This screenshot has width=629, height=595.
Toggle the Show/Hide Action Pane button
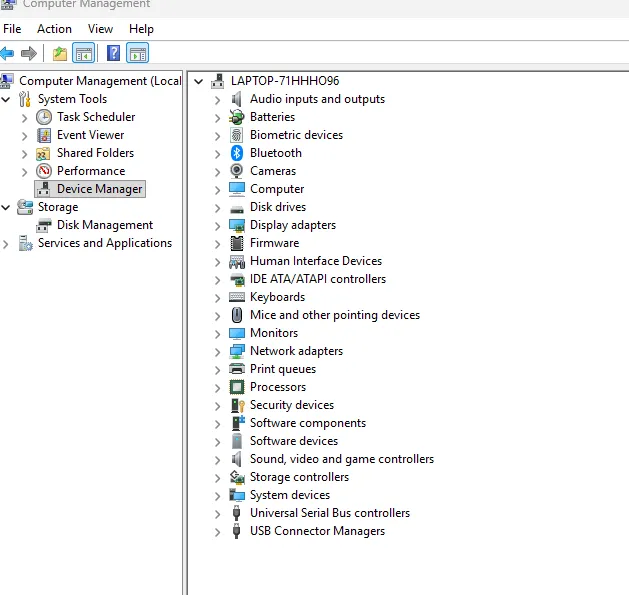[137, 53]
